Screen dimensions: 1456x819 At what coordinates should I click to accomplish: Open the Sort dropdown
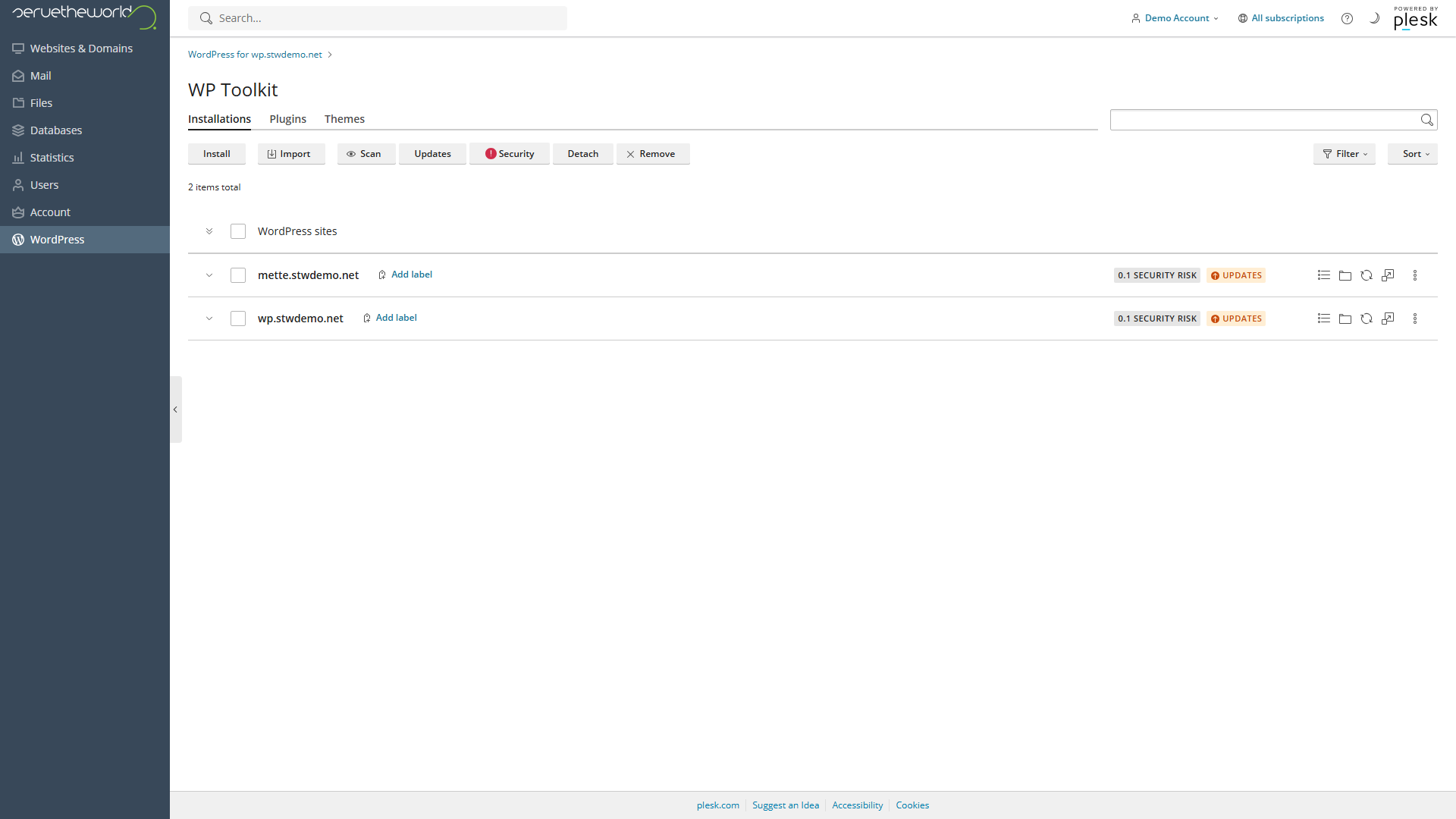click(1412, 154)
